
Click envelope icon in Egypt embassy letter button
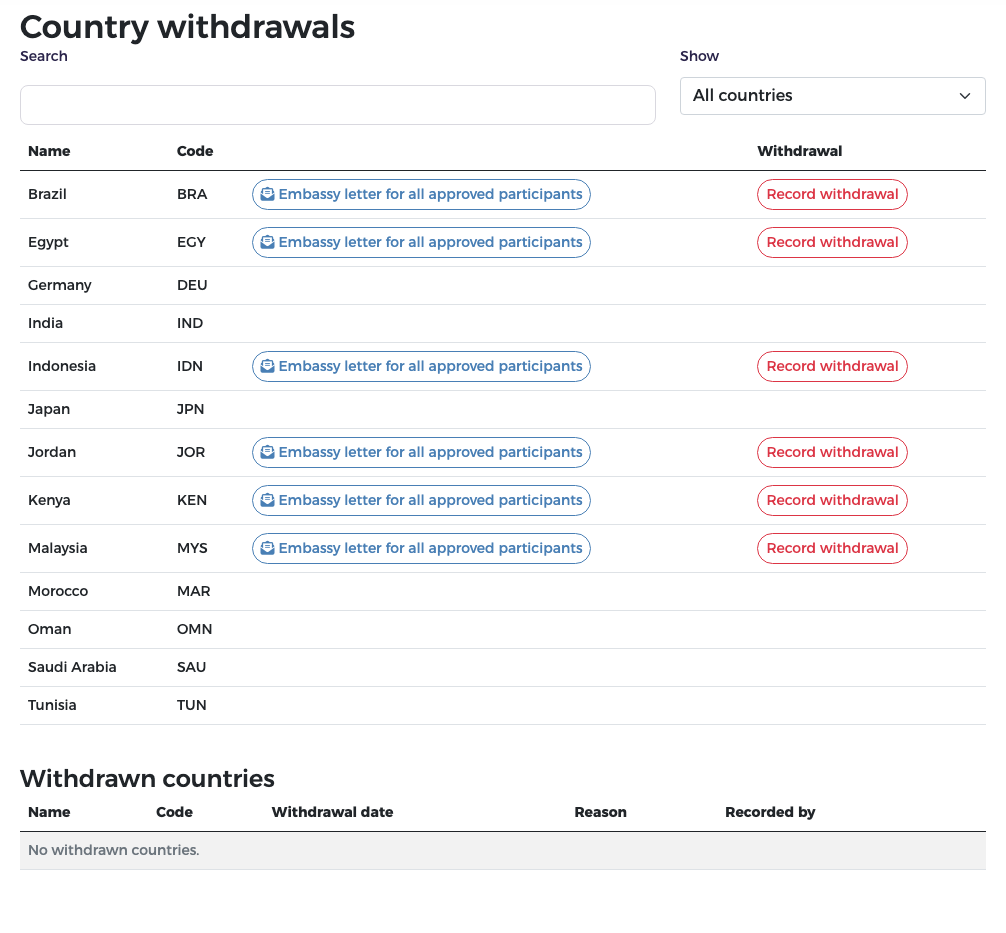268,243
